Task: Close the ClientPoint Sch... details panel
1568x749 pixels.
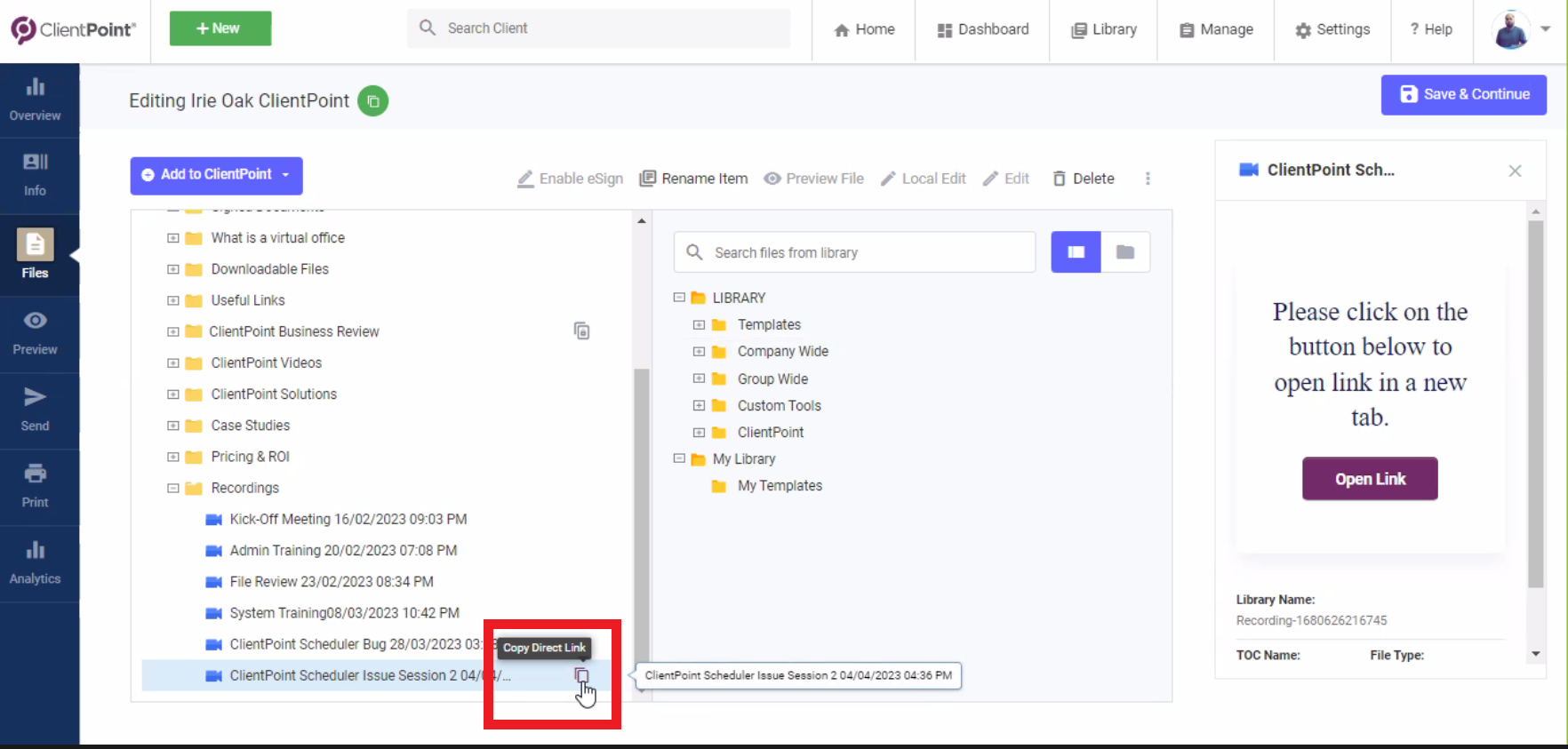Action: (x=1515, y=171)
